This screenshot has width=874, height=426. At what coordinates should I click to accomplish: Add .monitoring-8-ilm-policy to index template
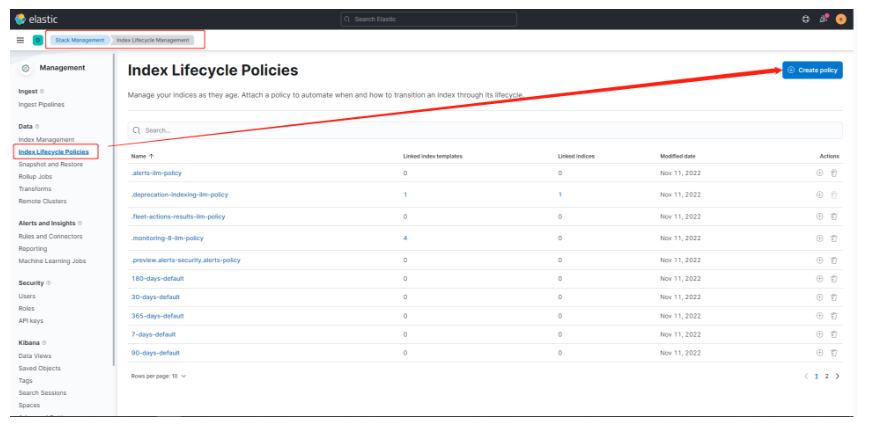pos(819,238)
